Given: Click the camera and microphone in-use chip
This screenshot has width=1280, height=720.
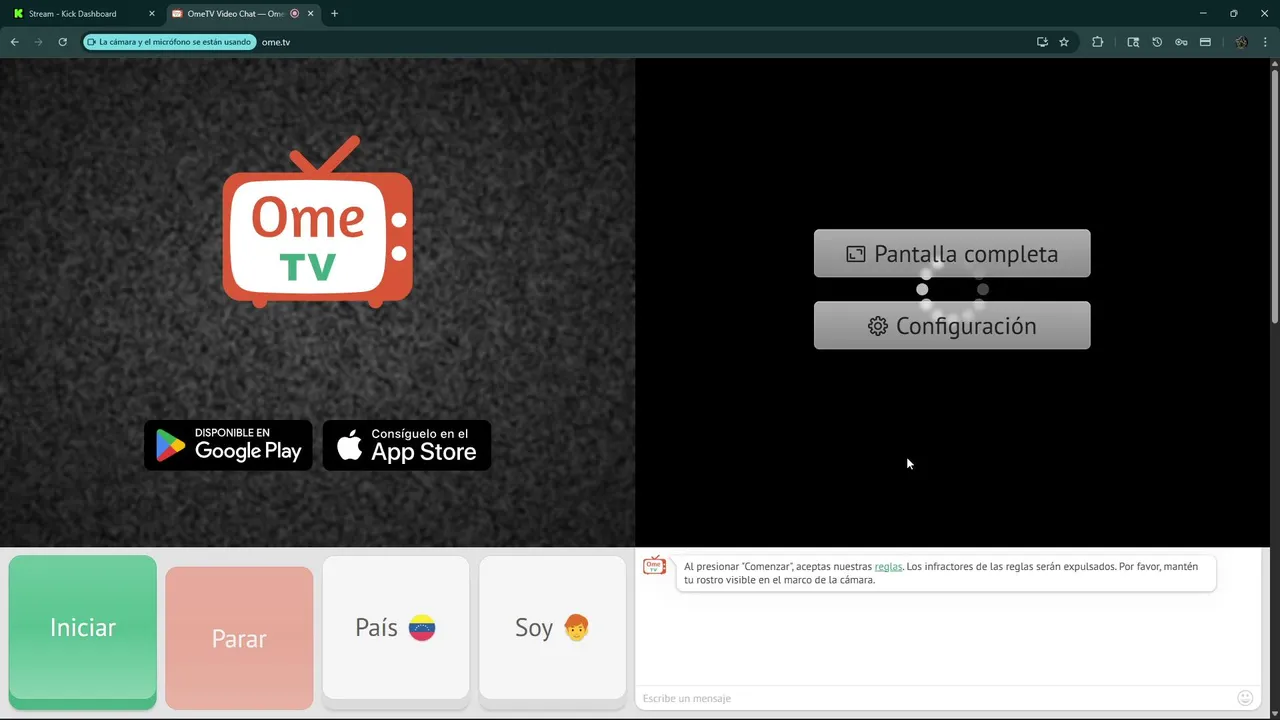Looking at the screenshot, I should pyautogui.click(x=169, y=42).
